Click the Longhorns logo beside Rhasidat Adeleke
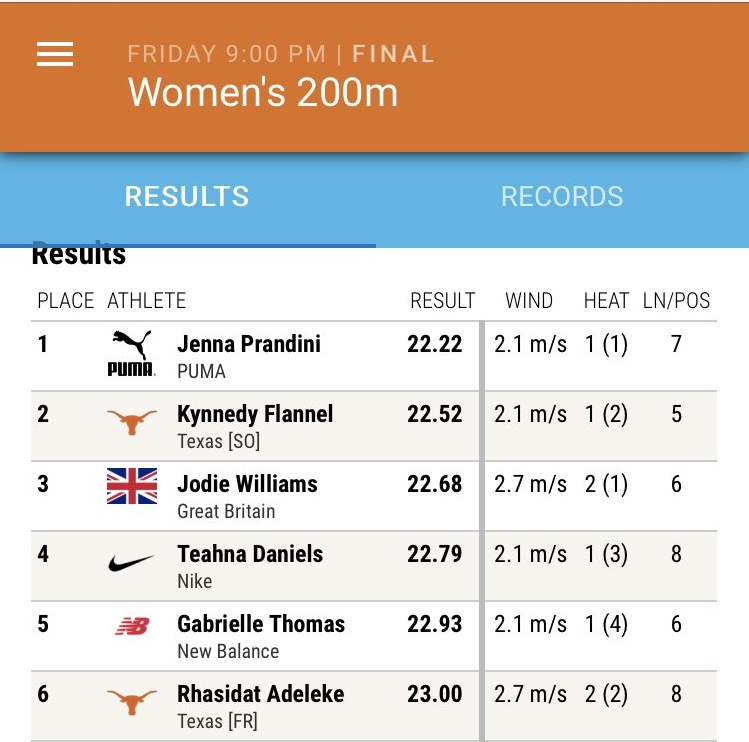Screen dimensions: 749x742 (132, 702)
